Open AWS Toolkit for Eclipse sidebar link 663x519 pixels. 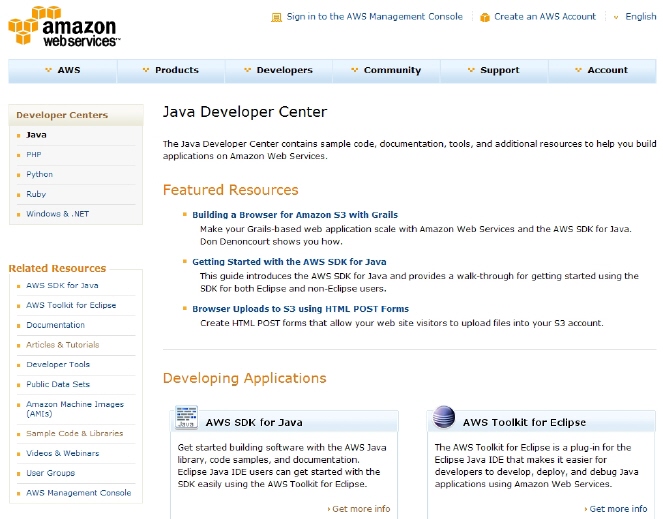click(x=71, y=305)
